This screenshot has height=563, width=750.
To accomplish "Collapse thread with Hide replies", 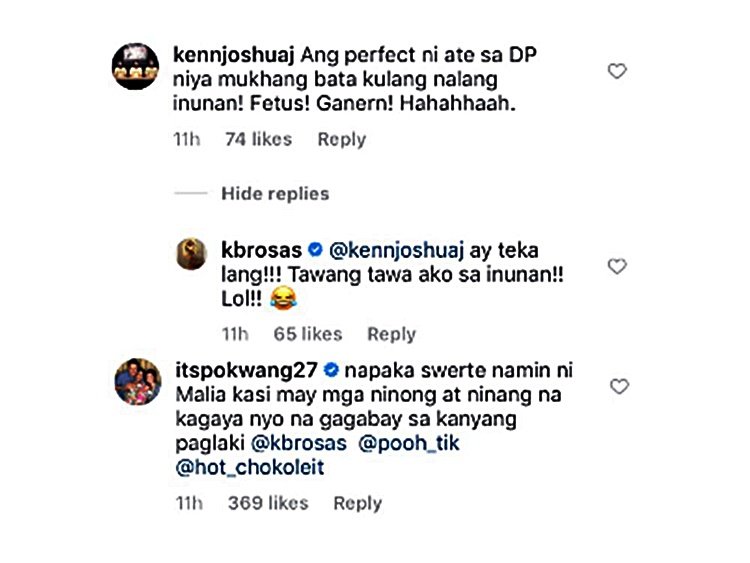I will 275,193.
